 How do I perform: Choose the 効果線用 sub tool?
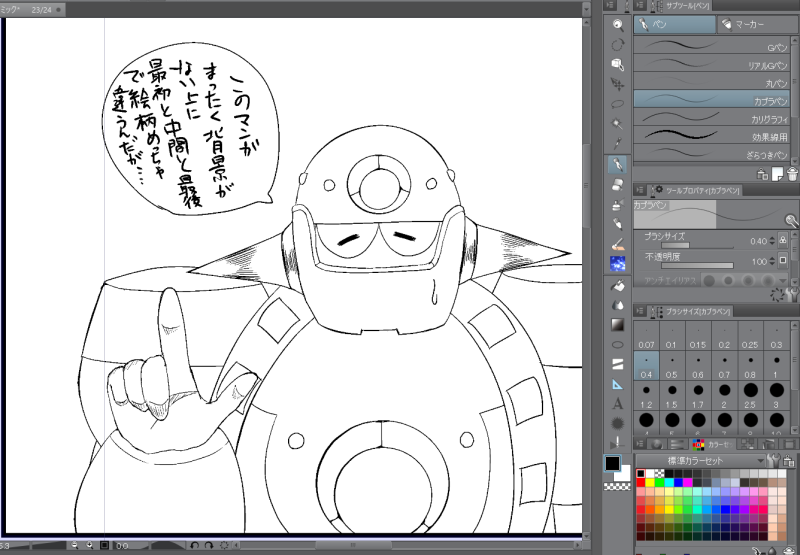point(712,135)
